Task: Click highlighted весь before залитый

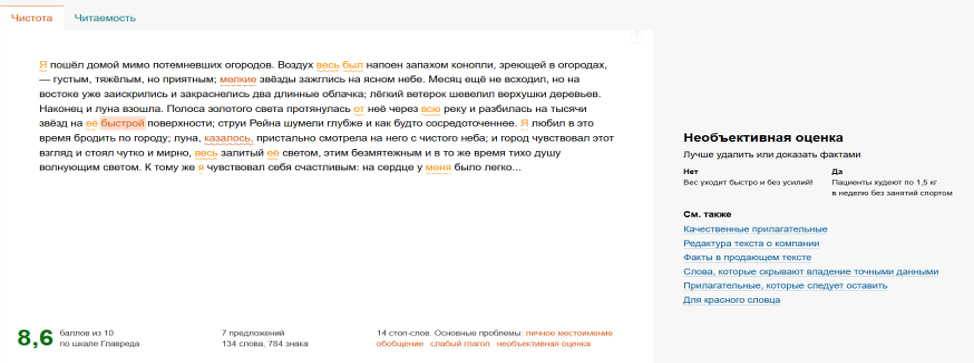Action: click(206, 152)
